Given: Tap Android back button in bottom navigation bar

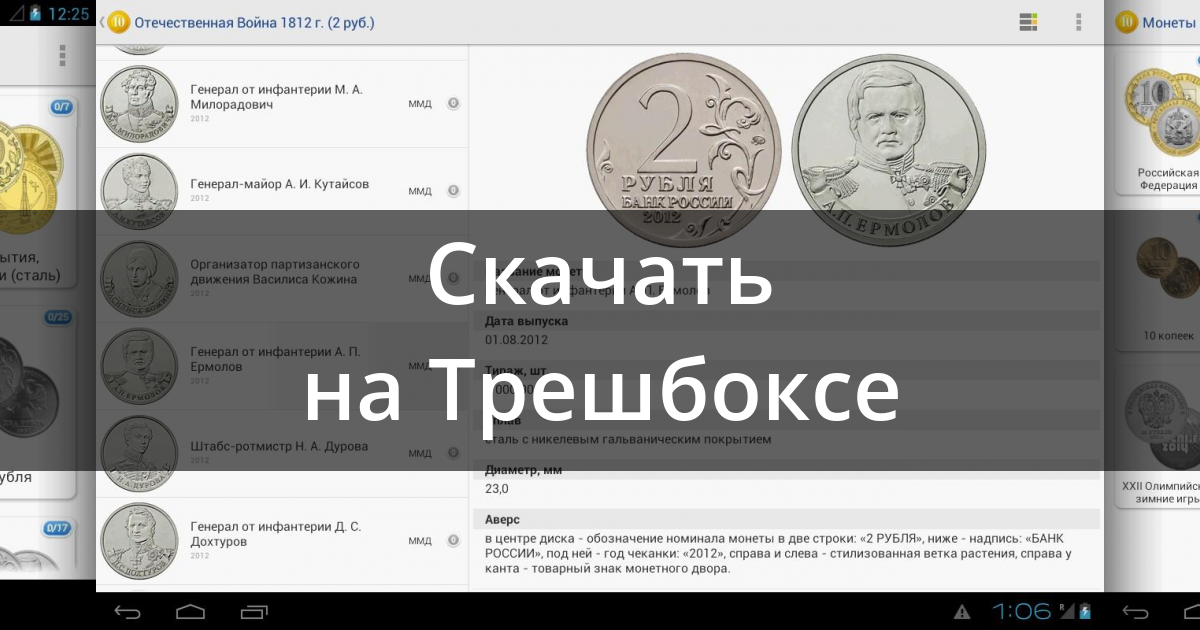Looking at the screenshot, I should click(128, 611).
